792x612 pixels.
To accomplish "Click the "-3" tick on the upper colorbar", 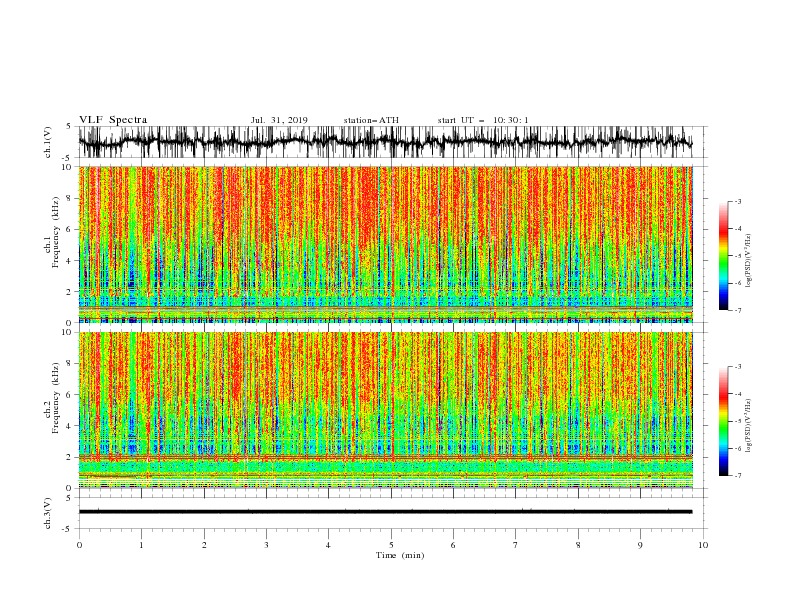I will coord(737,201).
